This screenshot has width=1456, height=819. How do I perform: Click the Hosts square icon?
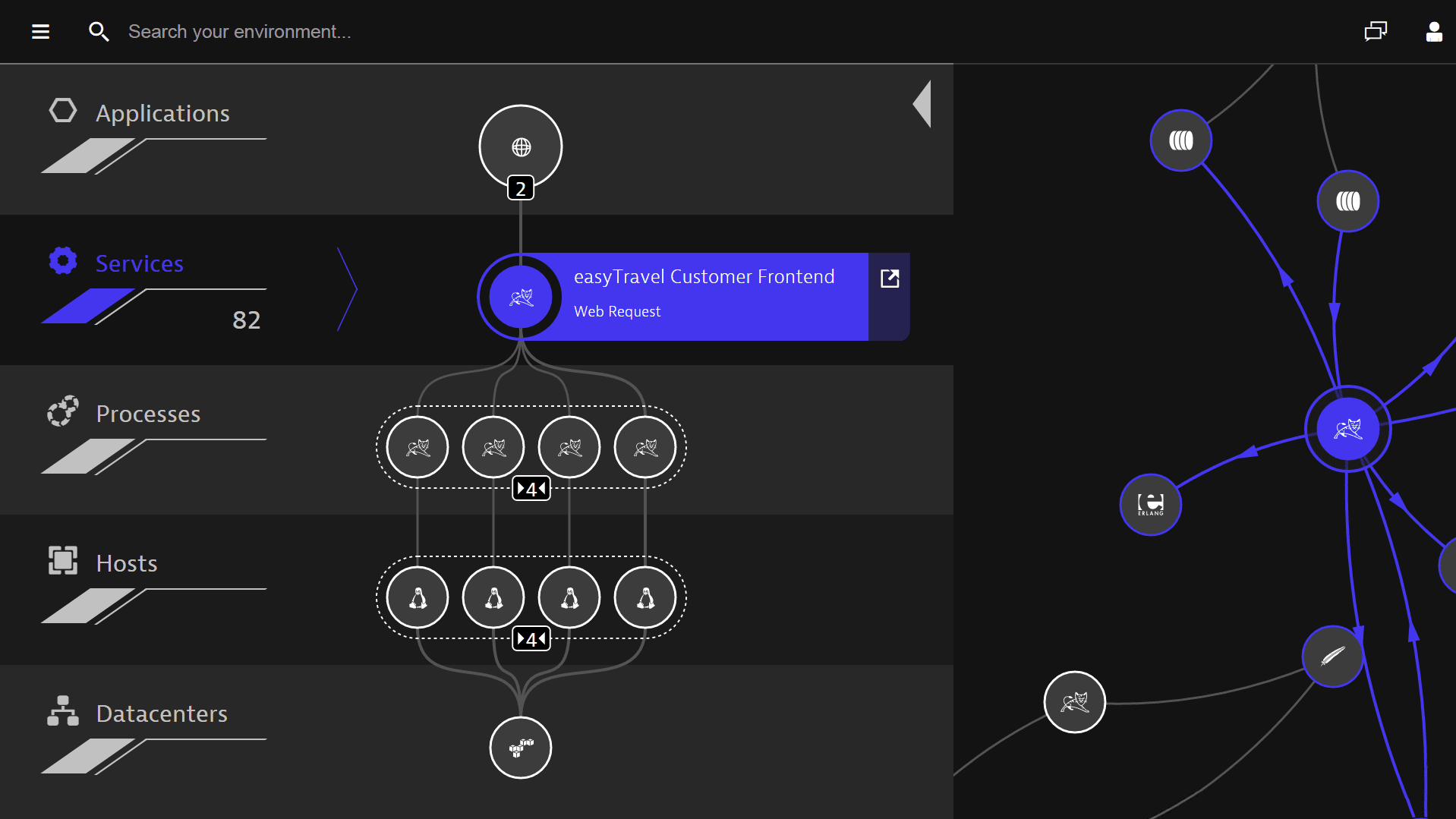[x=63, y=561]
